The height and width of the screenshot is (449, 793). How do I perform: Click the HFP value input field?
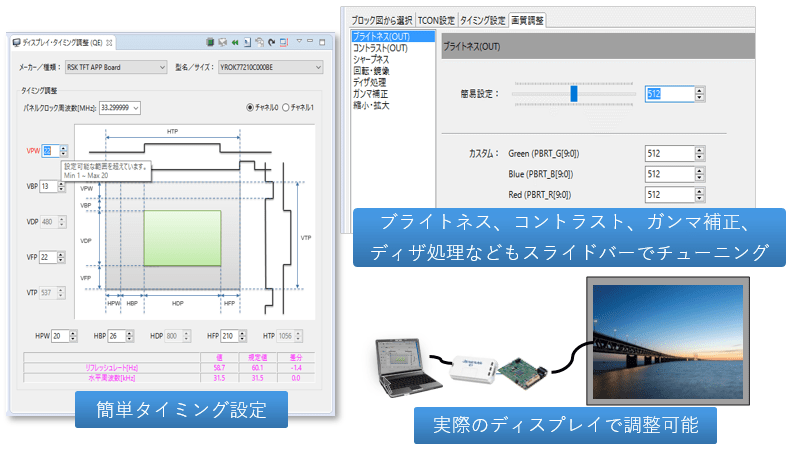(230, 335)
